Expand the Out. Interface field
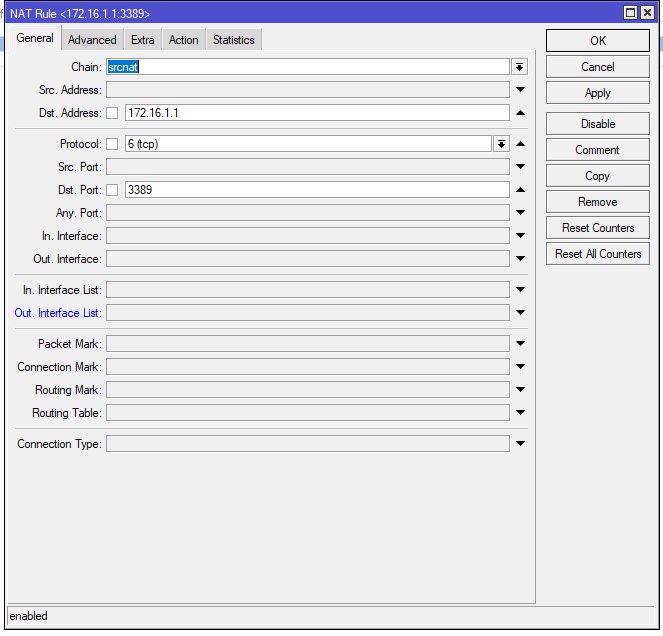The image size is (663, 636). [x=521, y=258]
